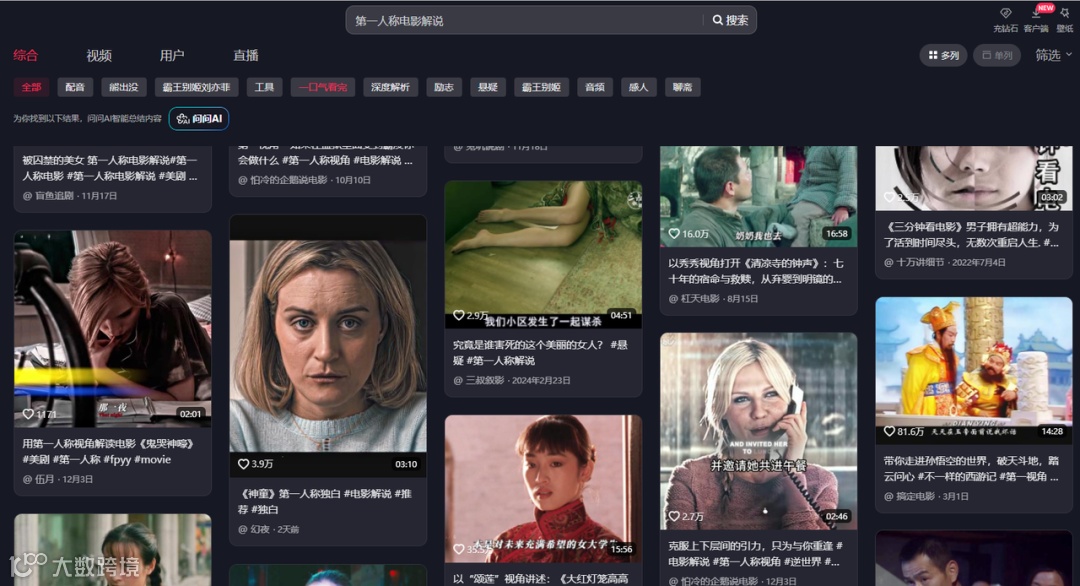Switch to the 直播 tab

click(x=246, y=56)
